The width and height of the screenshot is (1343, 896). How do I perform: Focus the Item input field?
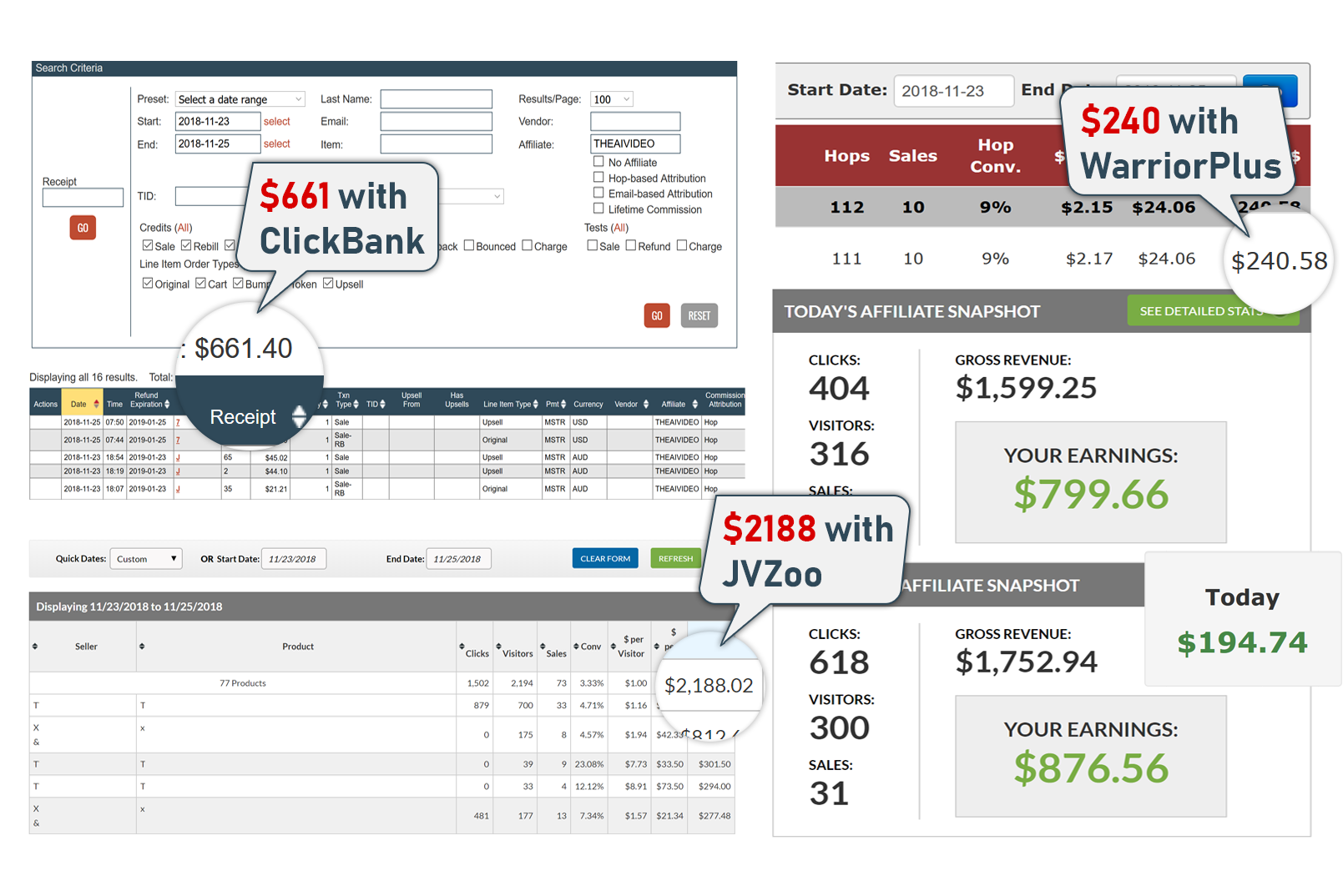pyautogui.click(x=437, y=144)
